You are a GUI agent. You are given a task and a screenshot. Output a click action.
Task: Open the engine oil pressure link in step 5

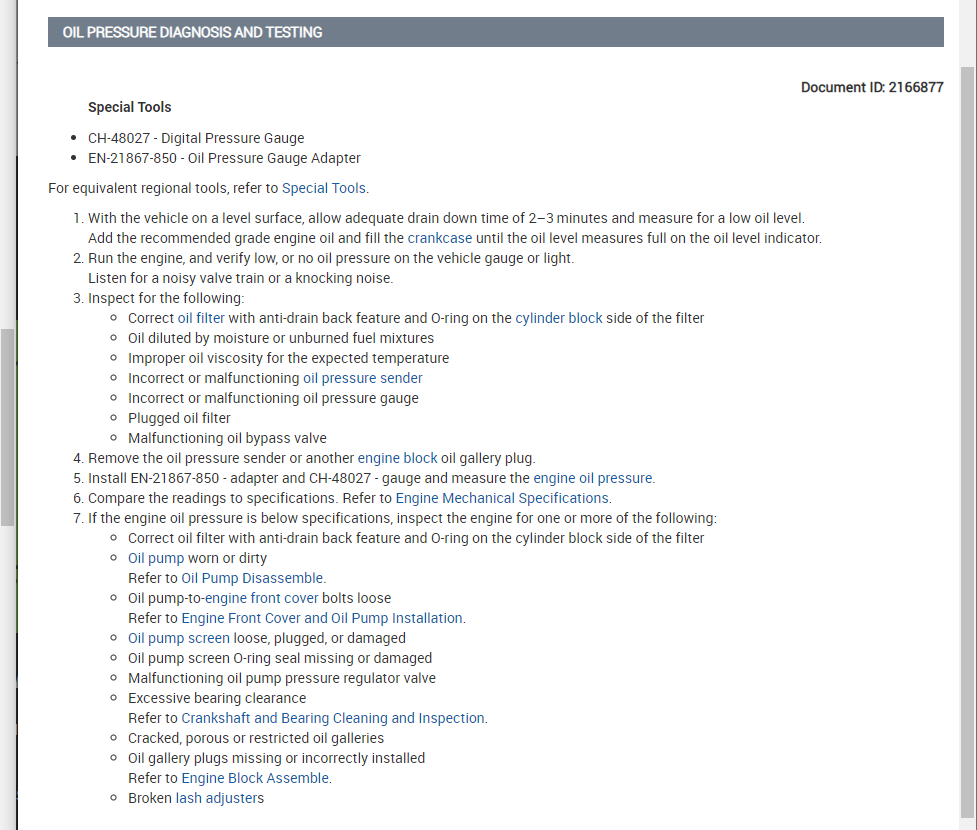coord(593,478)
